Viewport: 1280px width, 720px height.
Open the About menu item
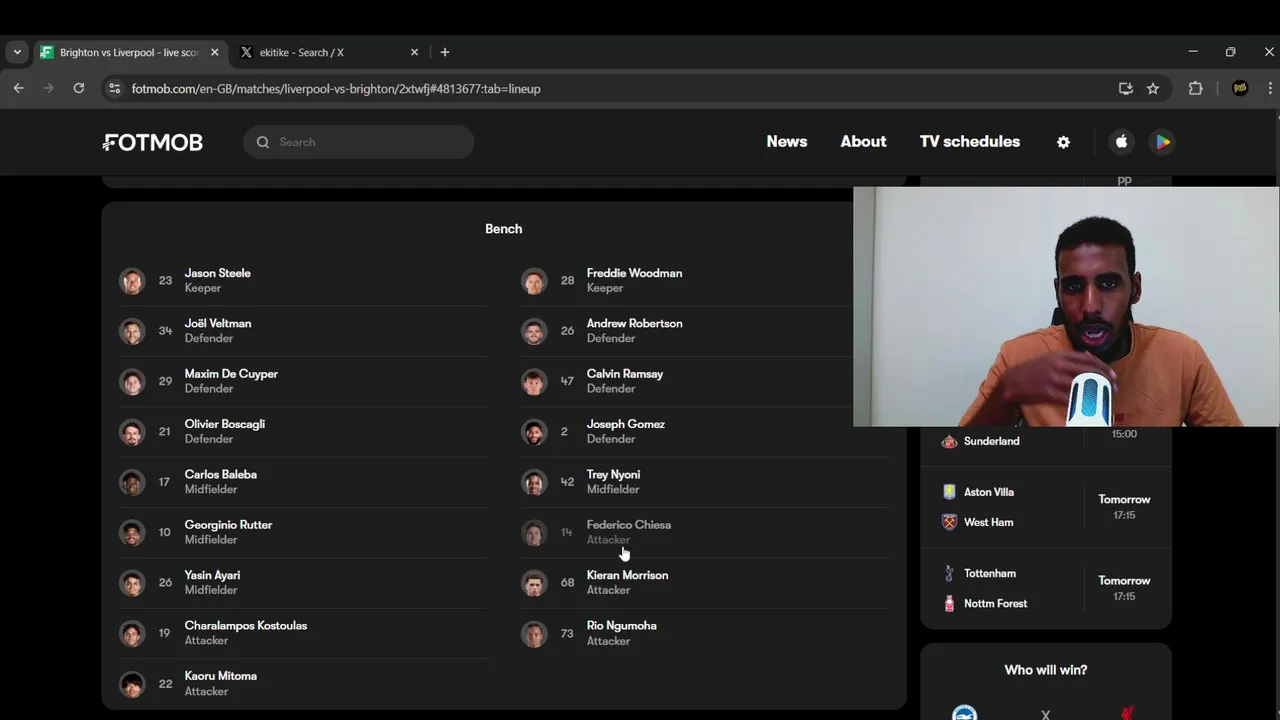[x=863, y=142]
